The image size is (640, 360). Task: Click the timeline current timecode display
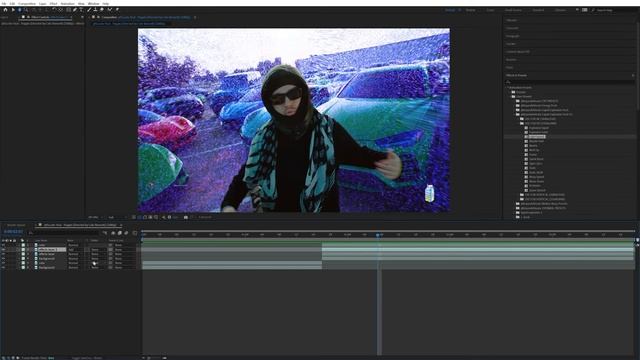[x=13, y=232]
